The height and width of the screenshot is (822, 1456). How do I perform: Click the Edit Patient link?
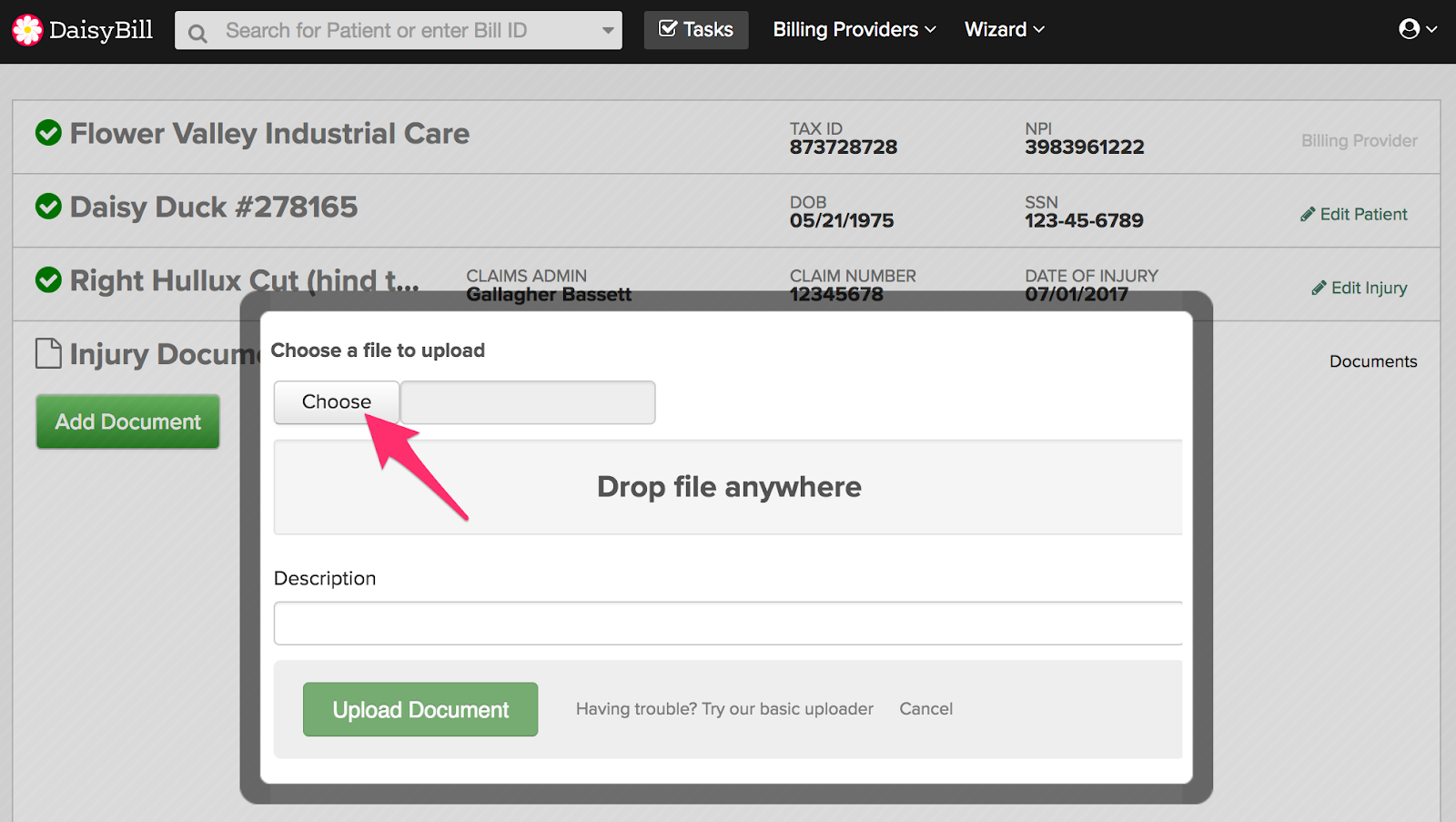1354,214
